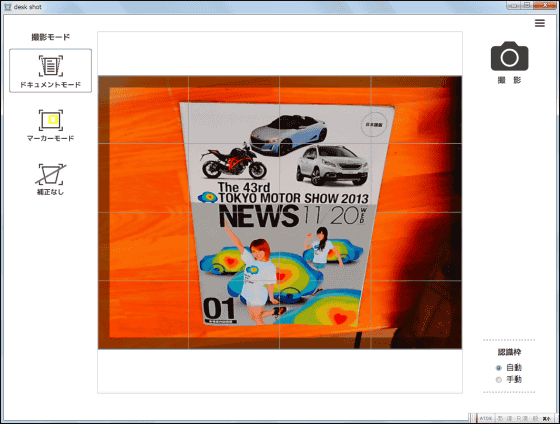Viewport: 560px width, 424px height.
Task: Close the desk shot window
Action: 545,5
